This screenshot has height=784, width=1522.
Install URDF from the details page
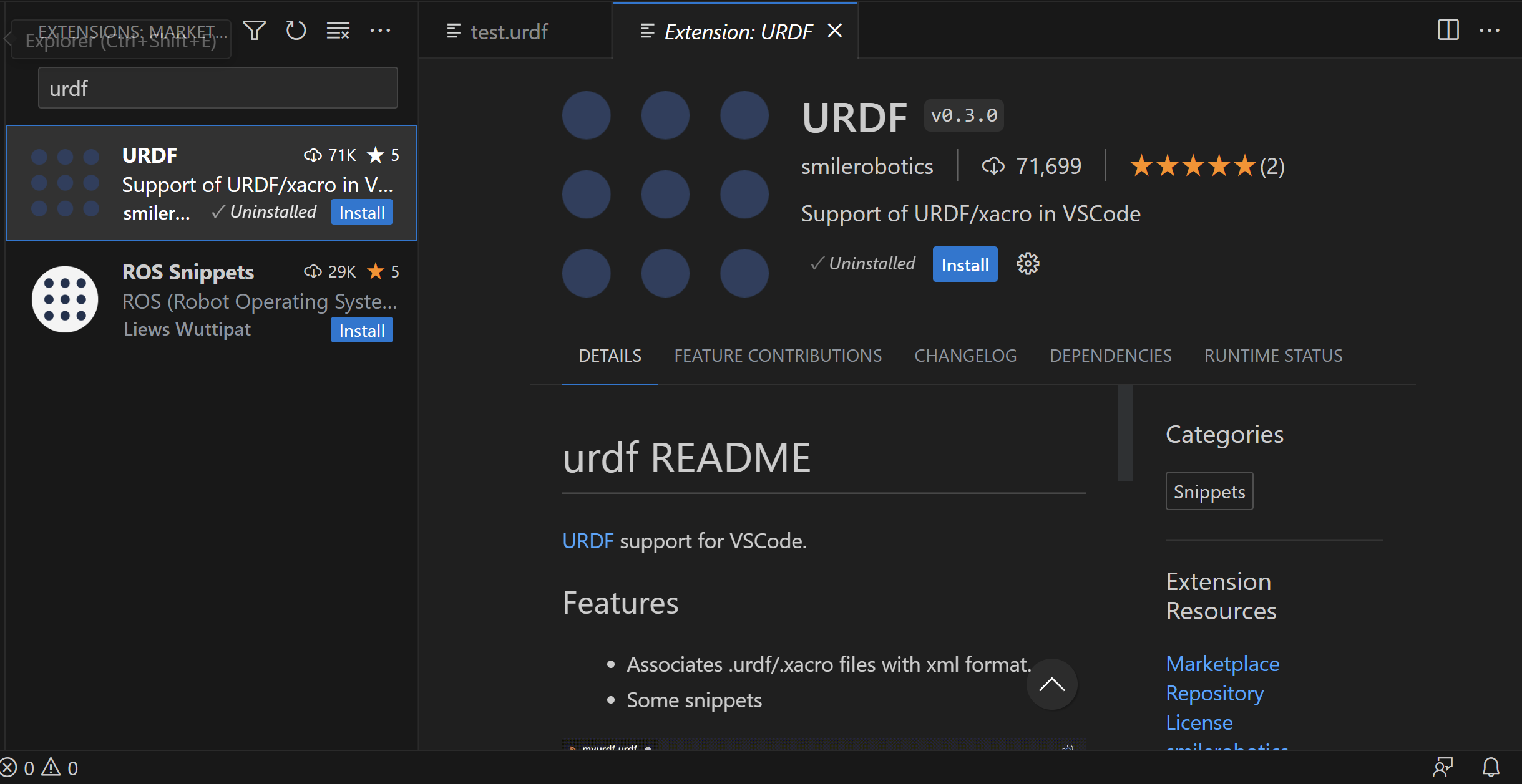965,265
